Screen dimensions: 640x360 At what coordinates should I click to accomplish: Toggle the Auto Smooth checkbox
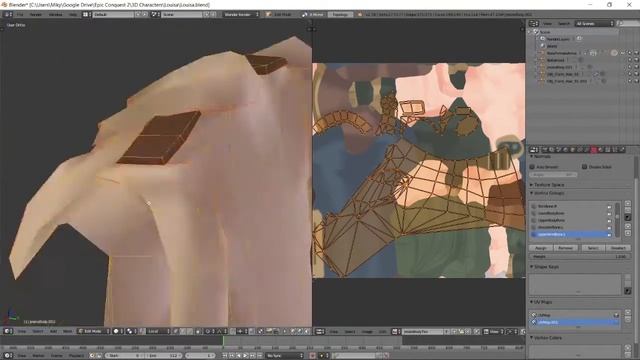coord(532,167)
